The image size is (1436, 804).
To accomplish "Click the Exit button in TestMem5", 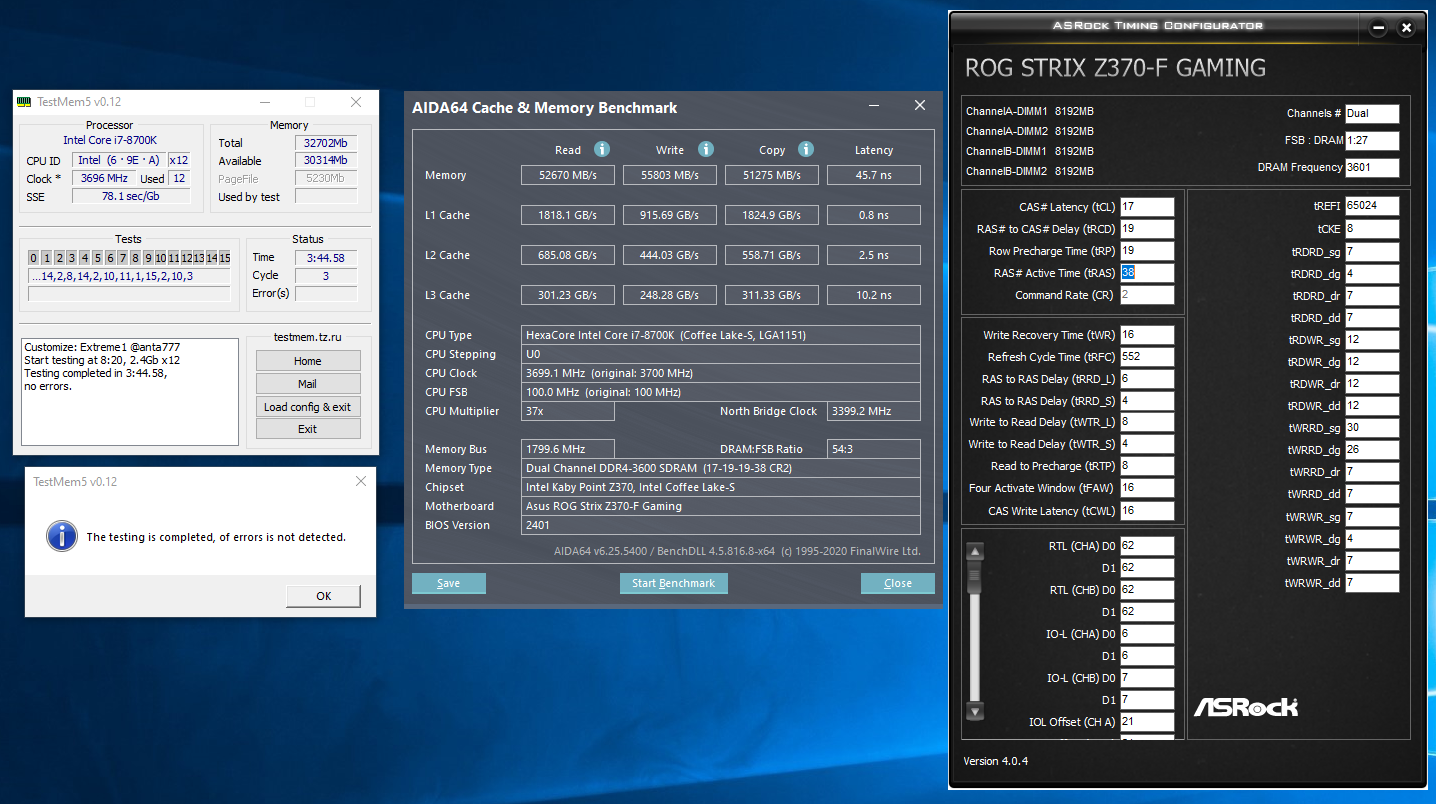I will pos(308,429).
